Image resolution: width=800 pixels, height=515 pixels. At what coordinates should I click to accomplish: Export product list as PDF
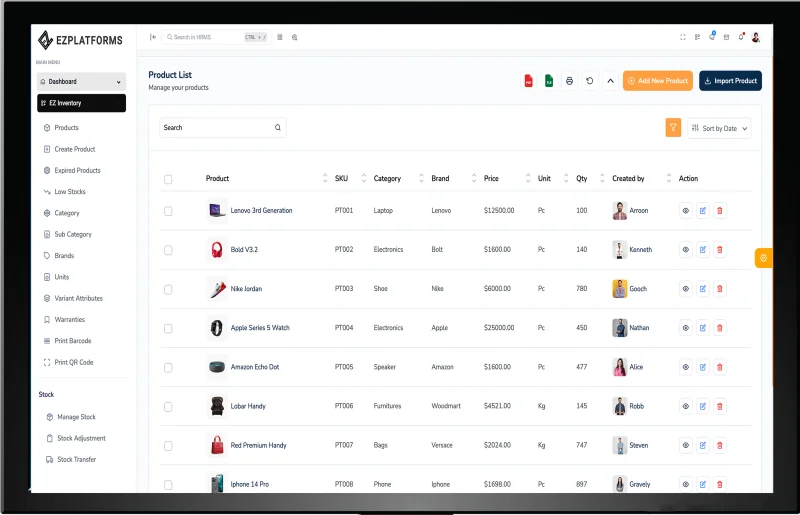point(529,81)
